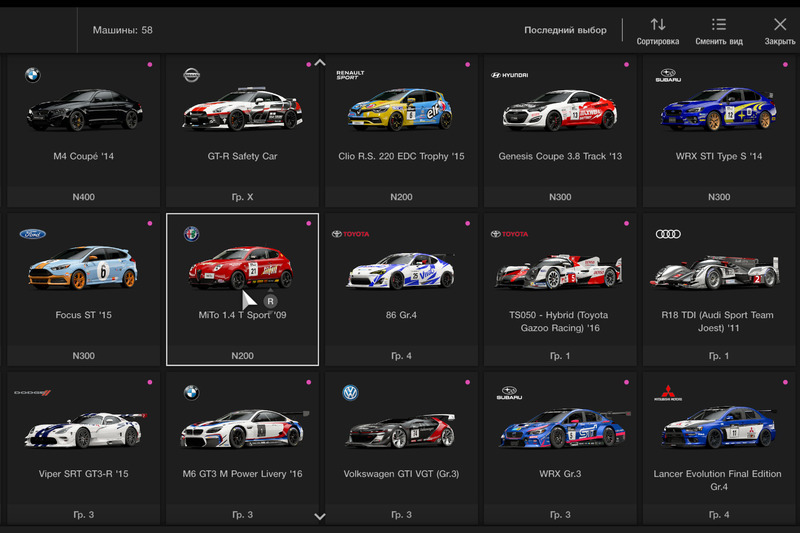Click the Гр. 3 label under Viper SRT
Screen dimensions: 800x533
point(84,515)
